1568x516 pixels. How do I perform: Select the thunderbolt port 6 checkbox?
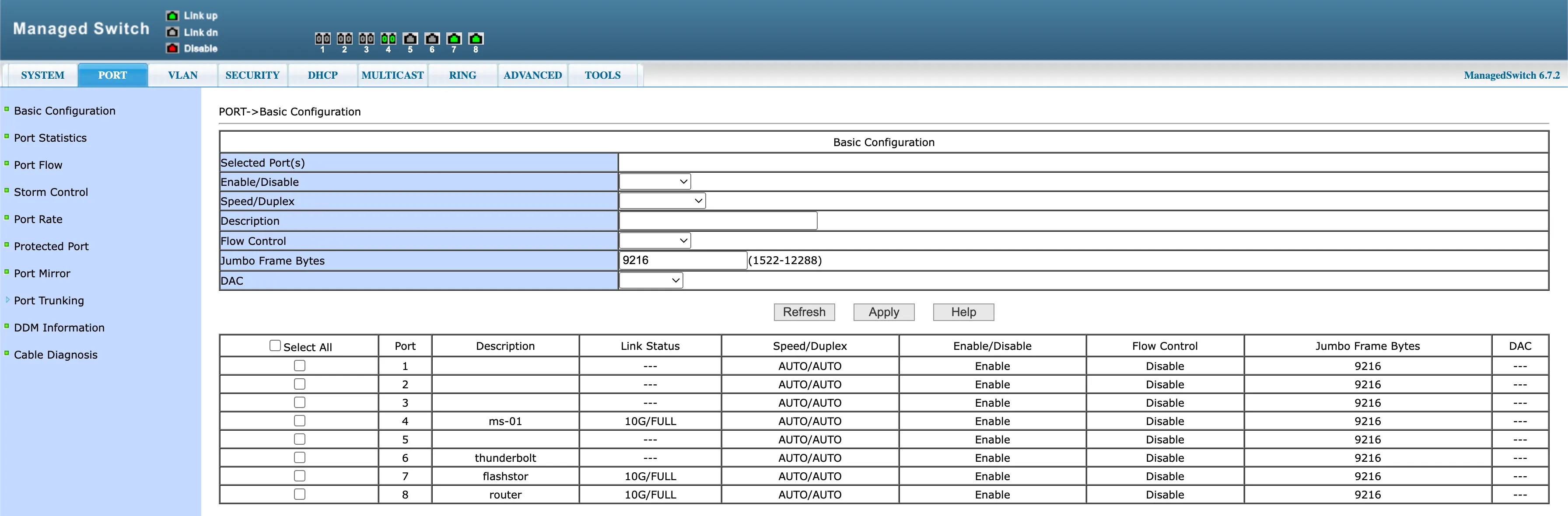click(300, 457)
